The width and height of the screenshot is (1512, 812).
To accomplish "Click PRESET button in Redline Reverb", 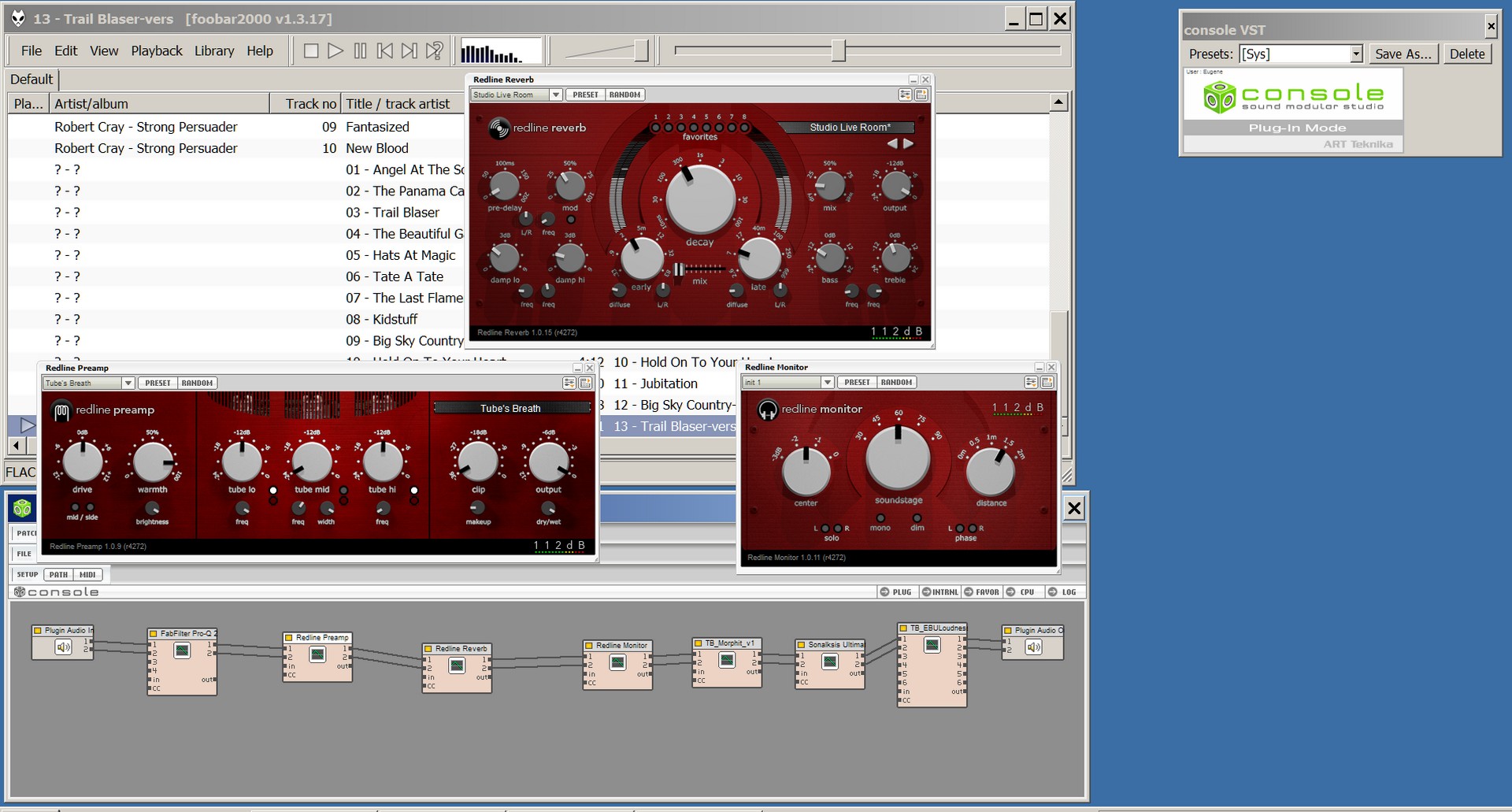I will tap(585, 95).
